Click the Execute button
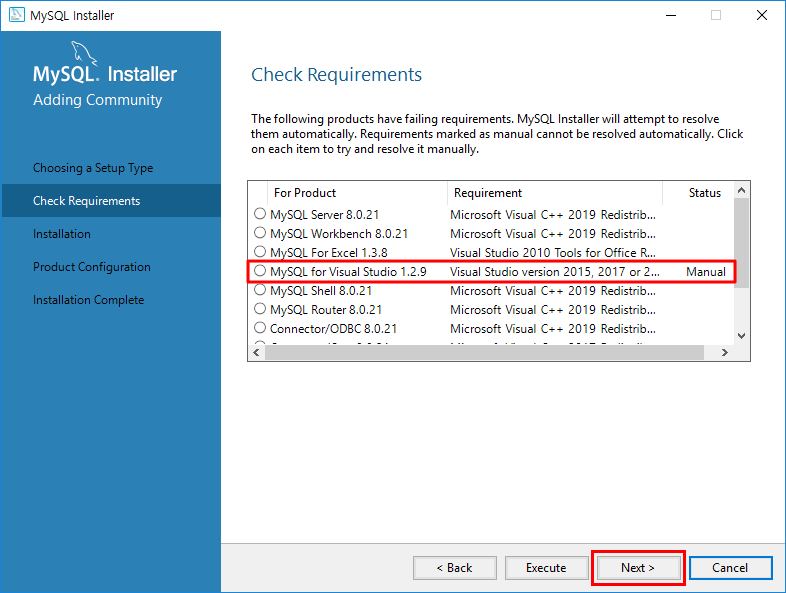This screenshot has width=786, height=593. [x=546, y=568]
